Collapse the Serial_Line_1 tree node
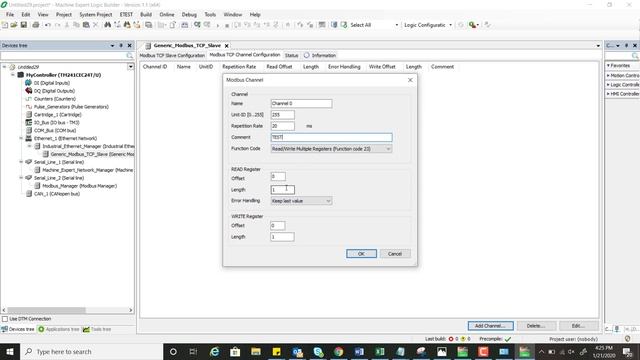This screenshot has width=640, height=360. tap(21, 162)
